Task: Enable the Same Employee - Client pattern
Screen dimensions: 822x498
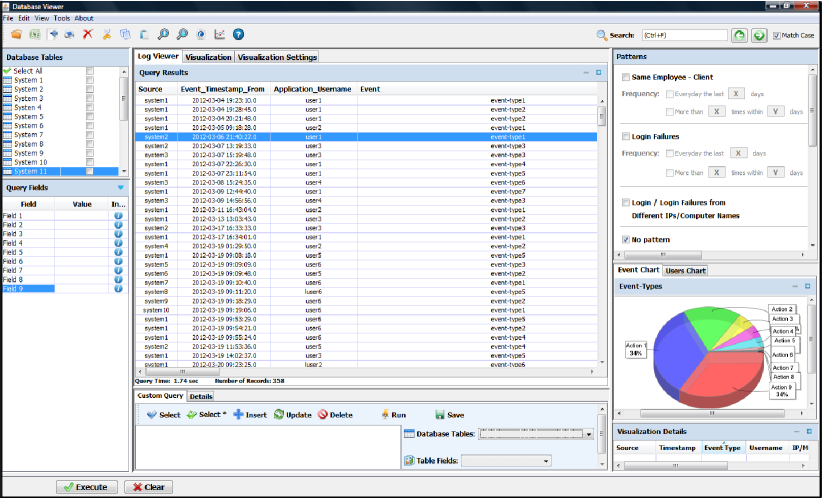Action: [626, 77]
